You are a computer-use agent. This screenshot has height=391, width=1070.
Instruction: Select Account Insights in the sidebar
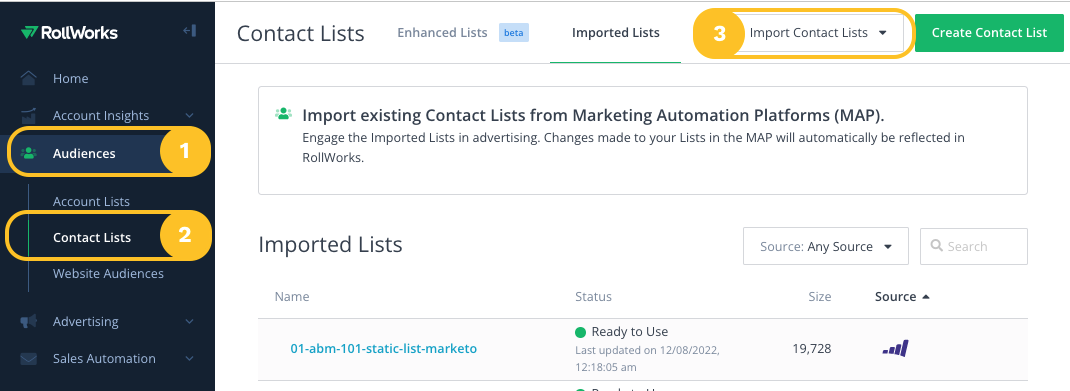tap(101, 115)
